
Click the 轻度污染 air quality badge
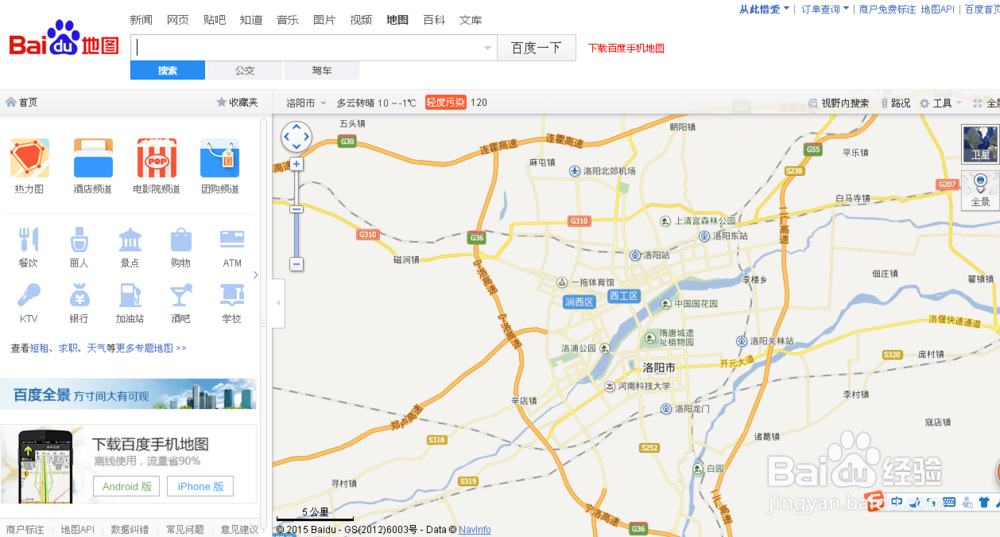click(446, 103)
